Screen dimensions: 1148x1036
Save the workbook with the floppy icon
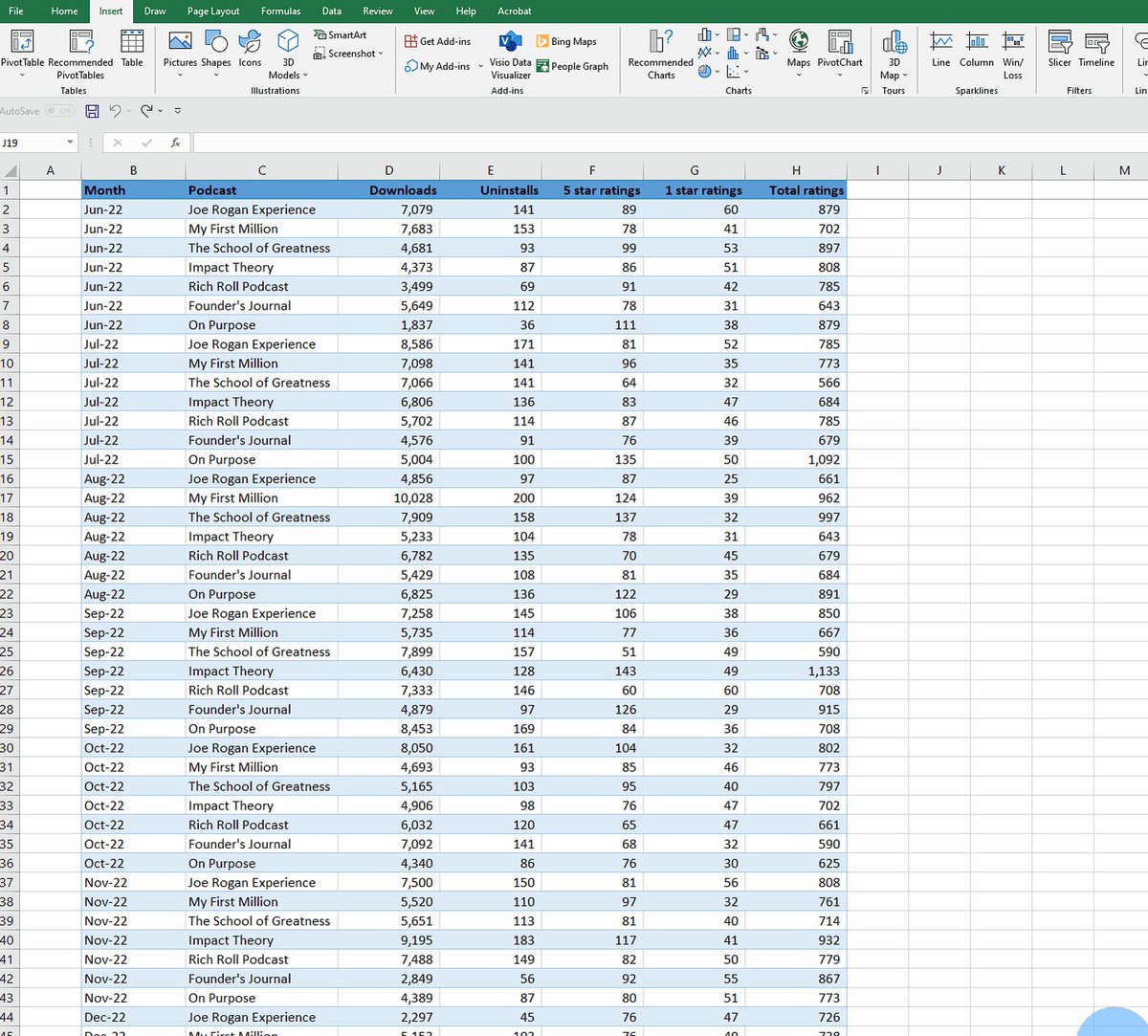click(x=92, y=111)
